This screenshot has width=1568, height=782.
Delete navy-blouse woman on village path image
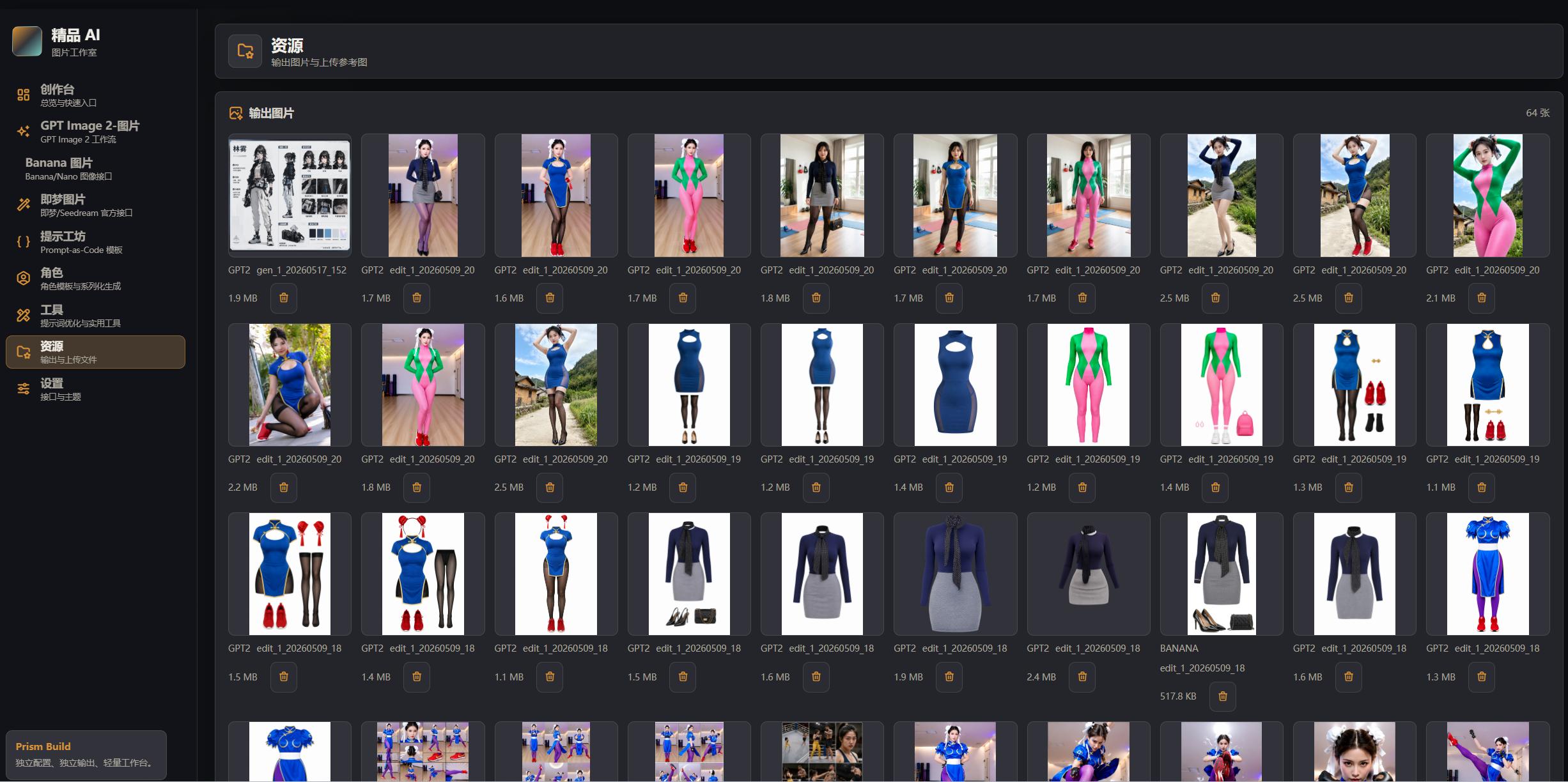pyautogui.click(x=1215, y=298)
